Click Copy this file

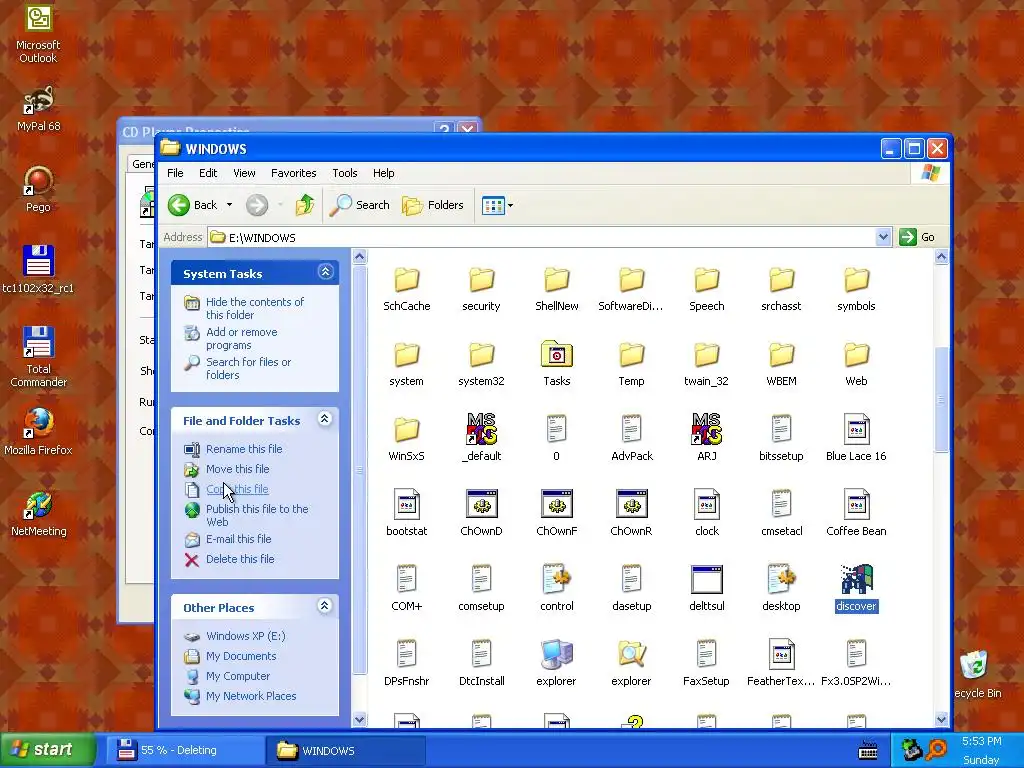point(237,489)
